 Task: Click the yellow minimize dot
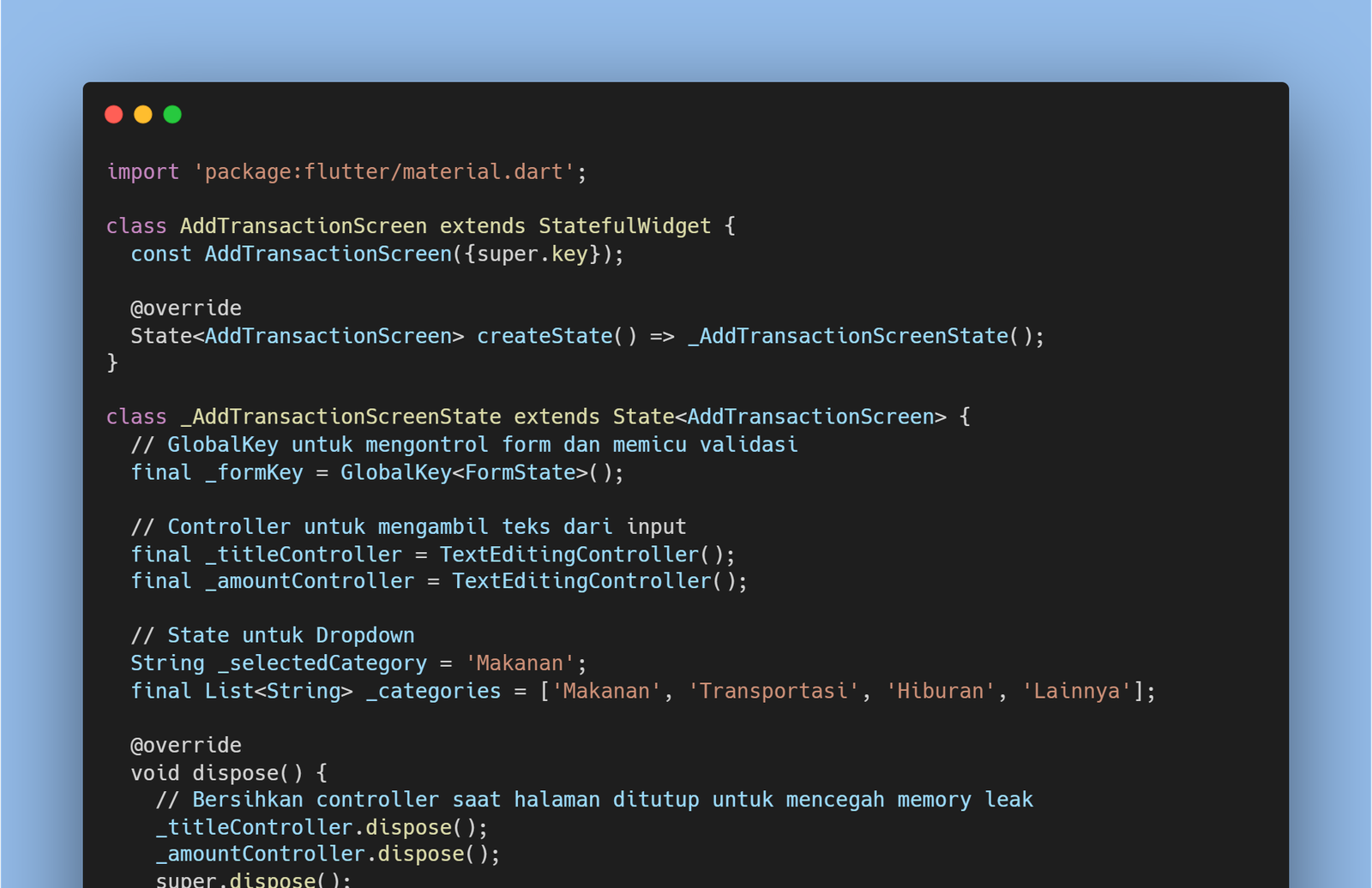(143, 115)
